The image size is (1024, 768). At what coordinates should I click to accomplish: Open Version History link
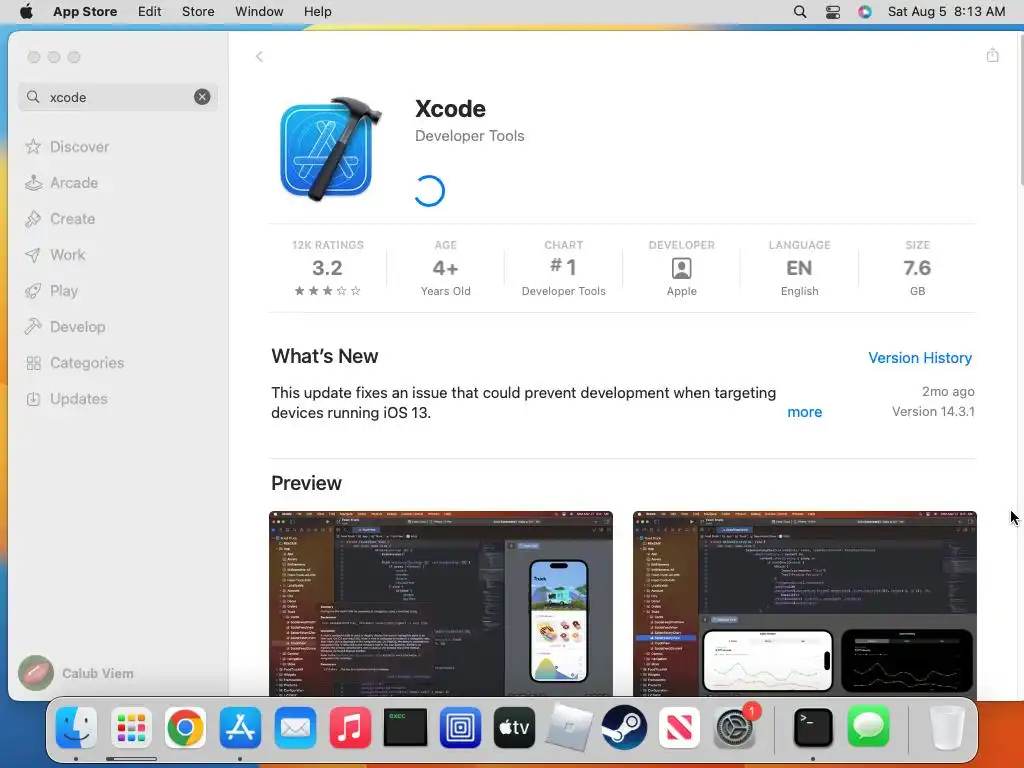pyautogui.click(x=920, y=358)
